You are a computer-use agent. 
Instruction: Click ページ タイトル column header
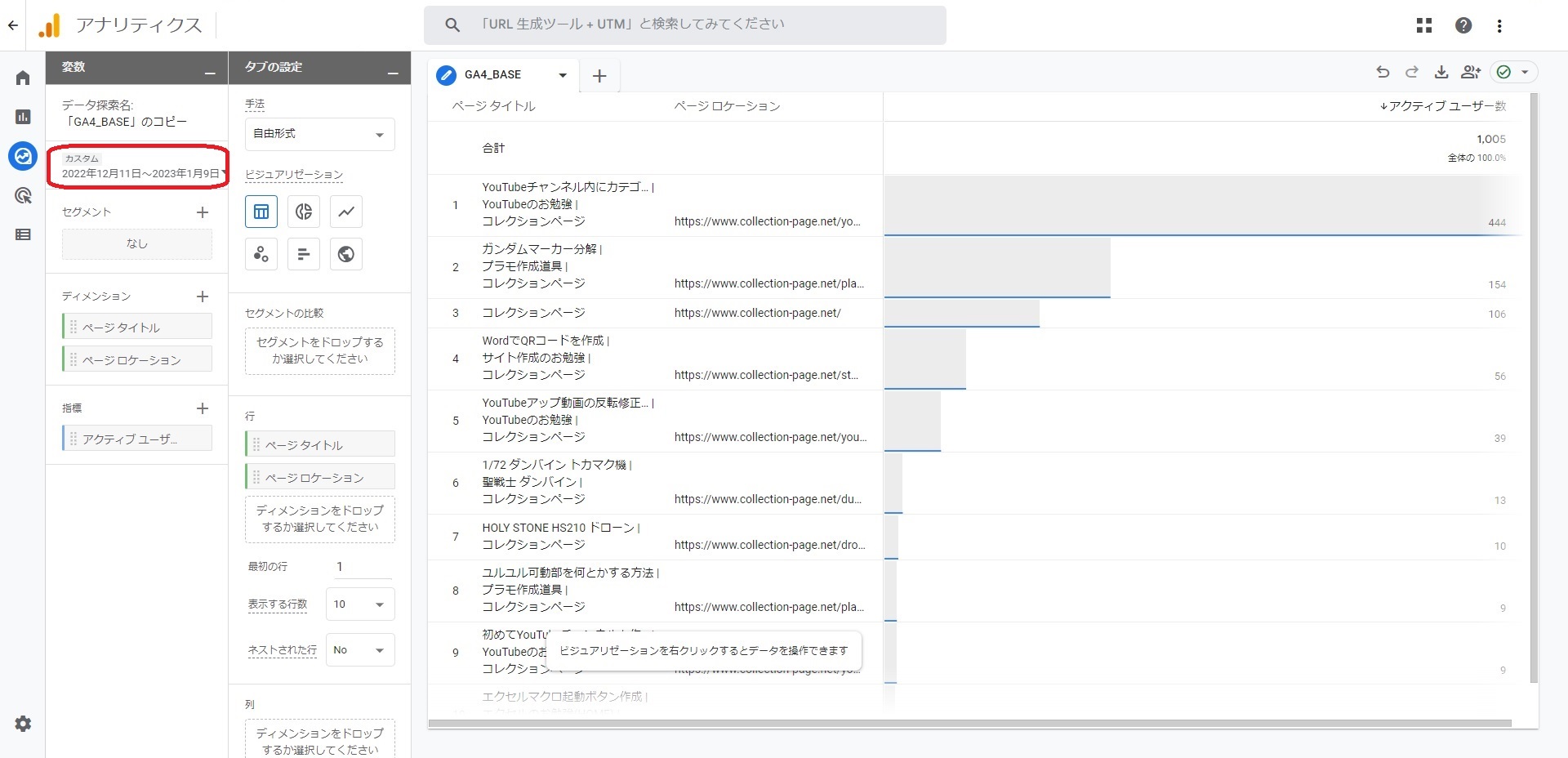(x=493, y=106)
